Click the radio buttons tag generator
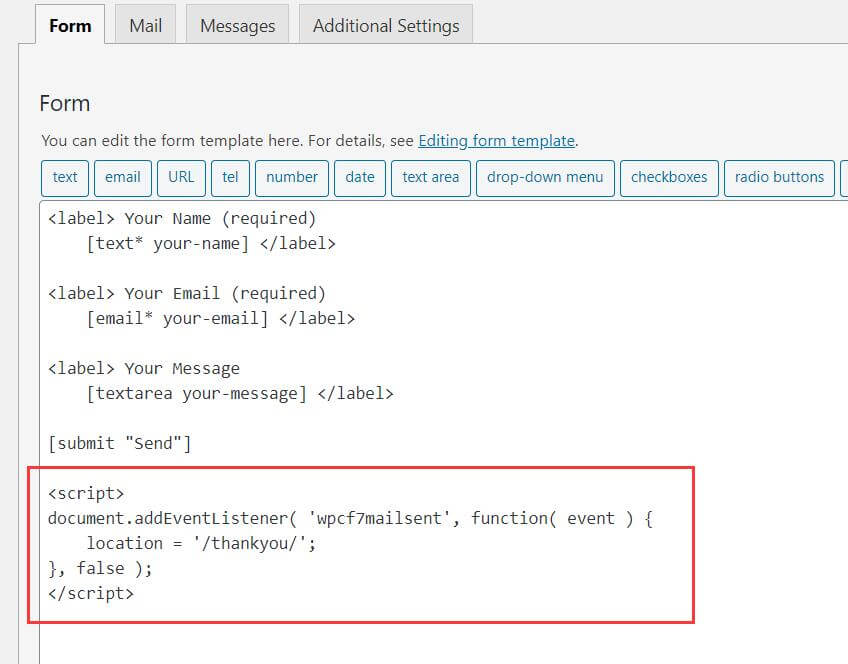848x664 pixels. [x=779, y=177]
